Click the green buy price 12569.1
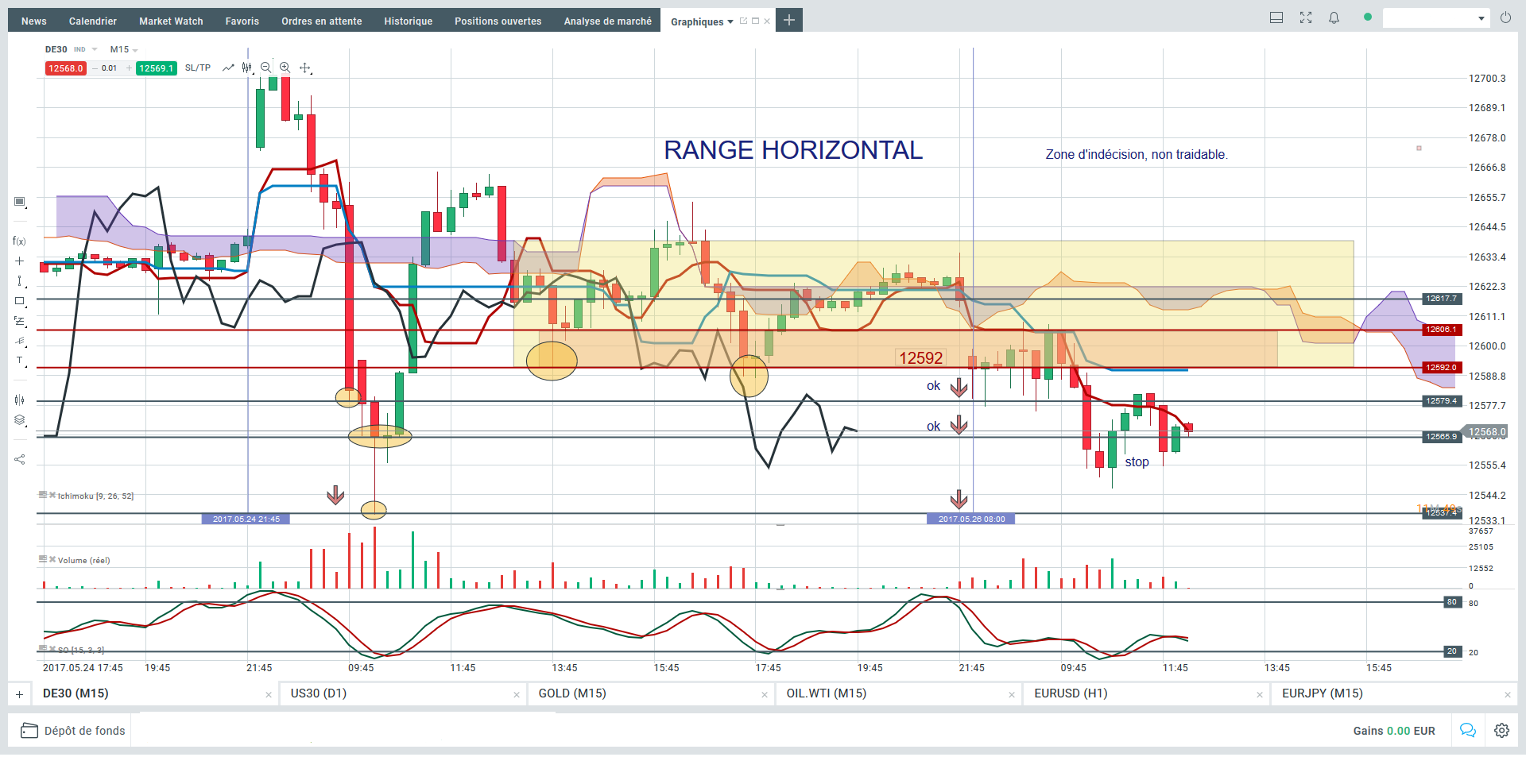The height and width of the screenshot is (784, 1526). pos(157,68)
